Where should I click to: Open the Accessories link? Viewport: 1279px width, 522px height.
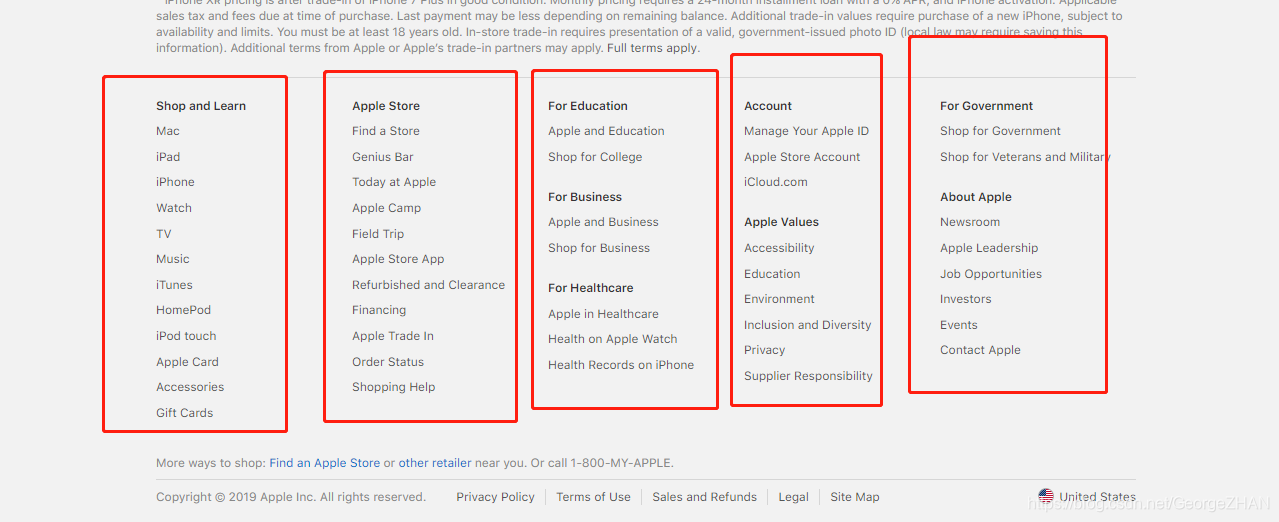point(190,387)
